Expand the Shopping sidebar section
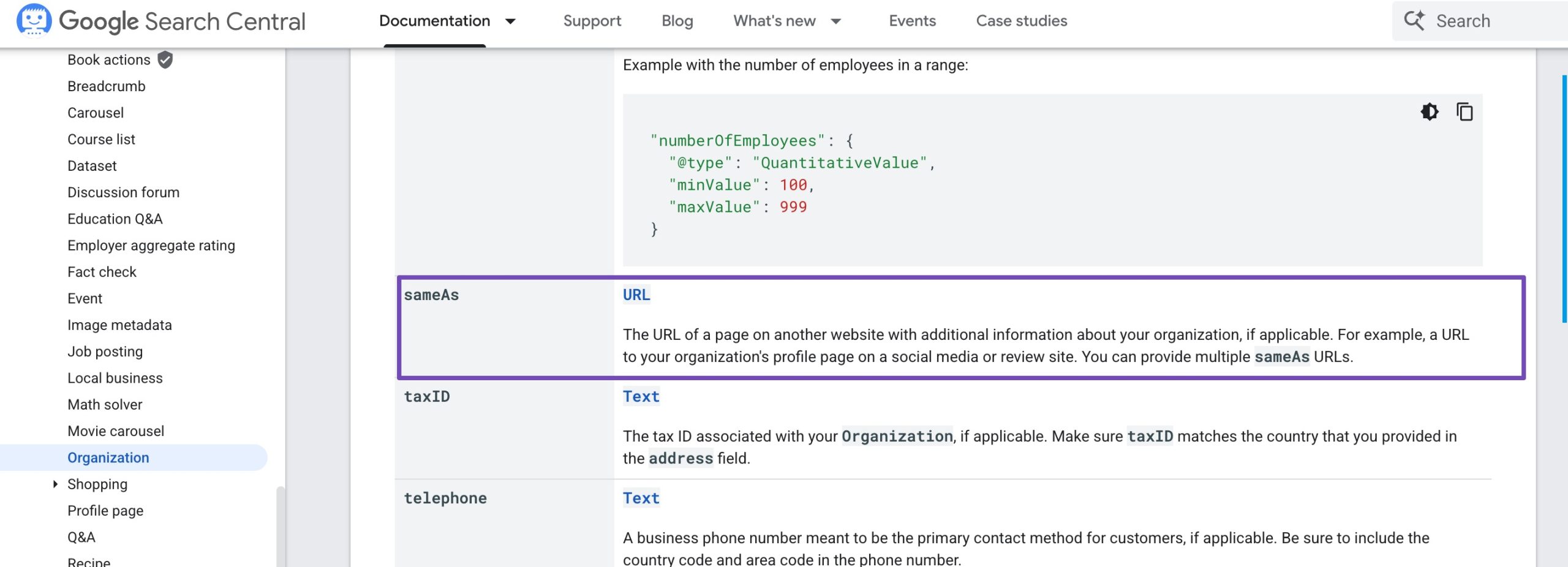This screenshot has height=567, width=1568. coord(55,484)
